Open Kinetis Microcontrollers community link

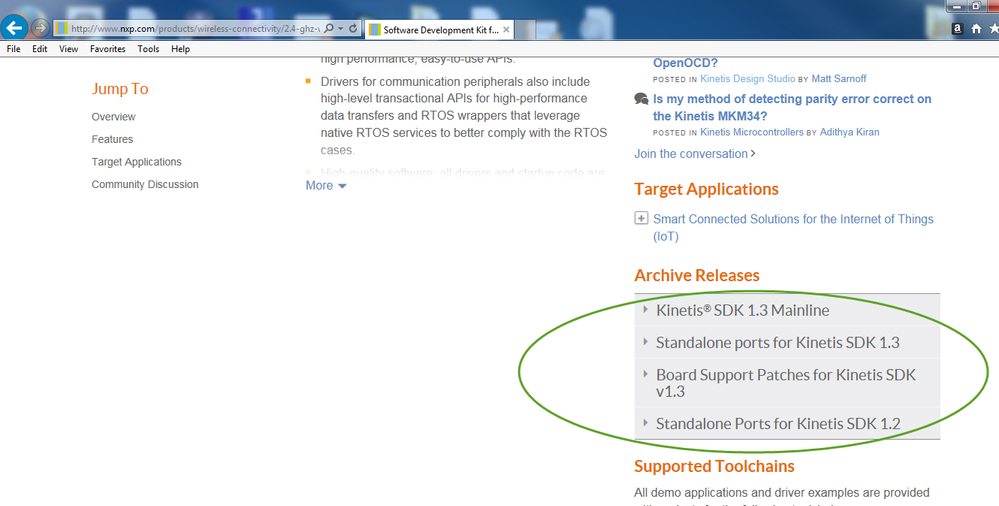(x=752, y=132)
